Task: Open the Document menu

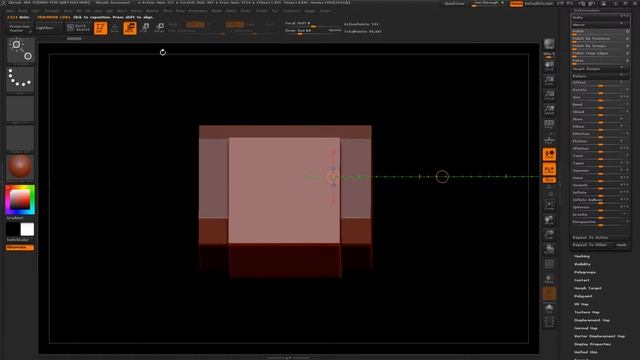Action: click(52, 11)
